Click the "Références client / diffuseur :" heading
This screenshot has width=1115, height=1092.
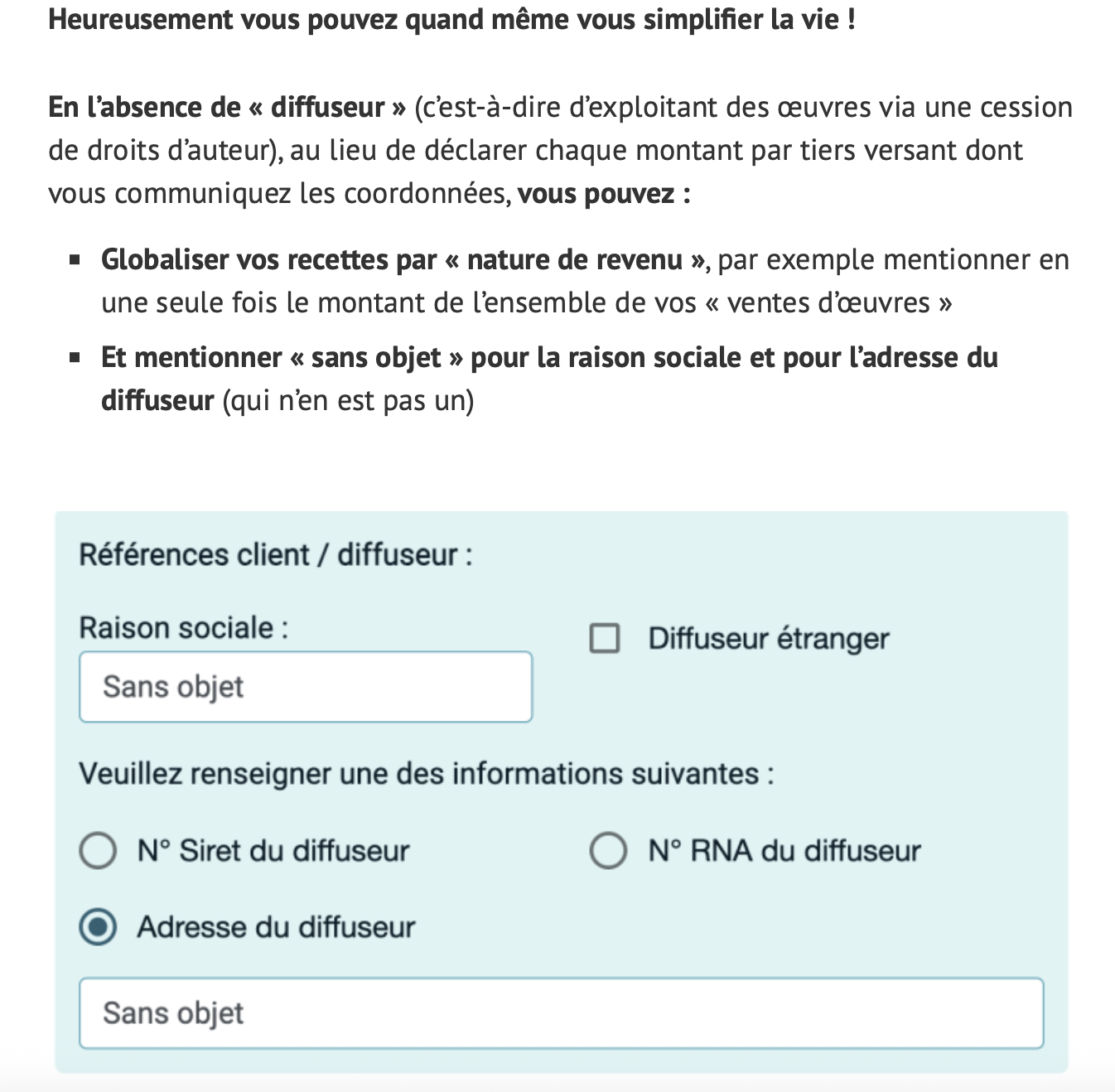click(276, 554)
